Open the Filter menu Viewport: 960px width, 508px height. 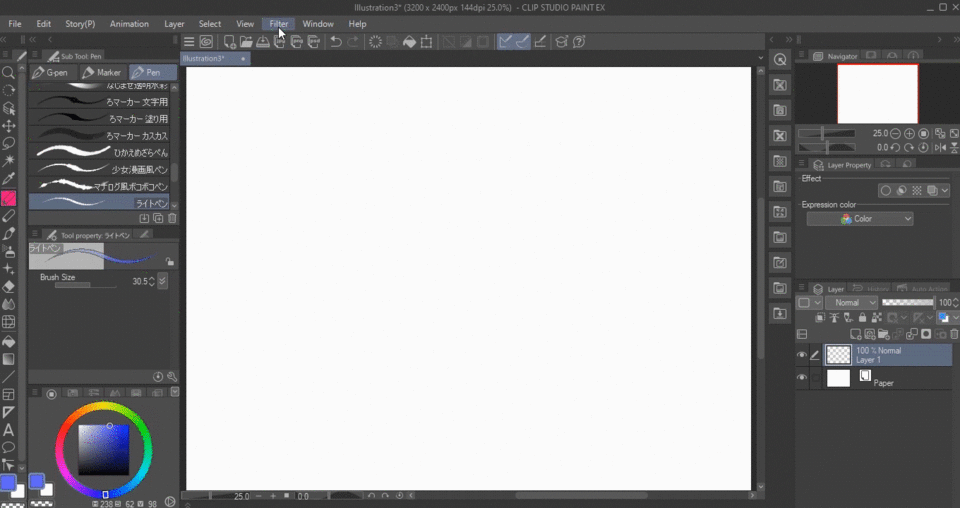coord(279,24)
